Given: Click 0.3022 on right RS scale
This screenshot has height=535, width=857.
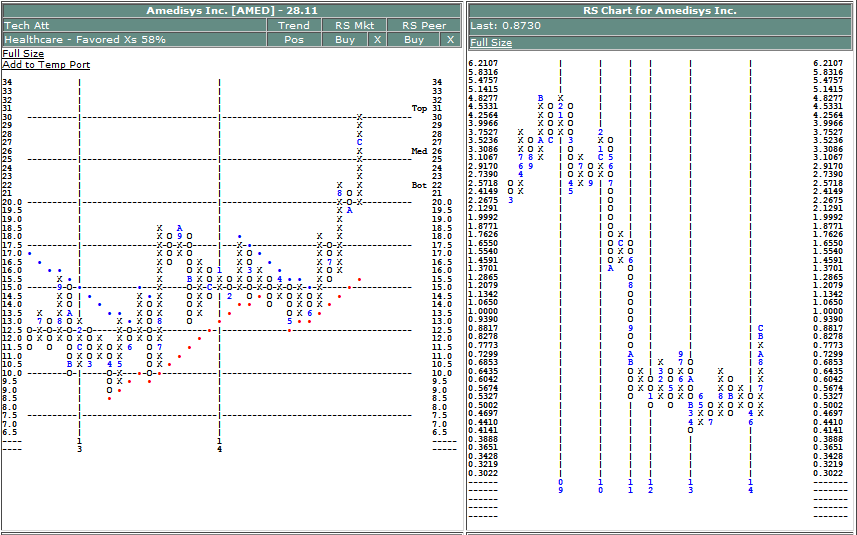Looking at the screenshot, I should (828, 473).
